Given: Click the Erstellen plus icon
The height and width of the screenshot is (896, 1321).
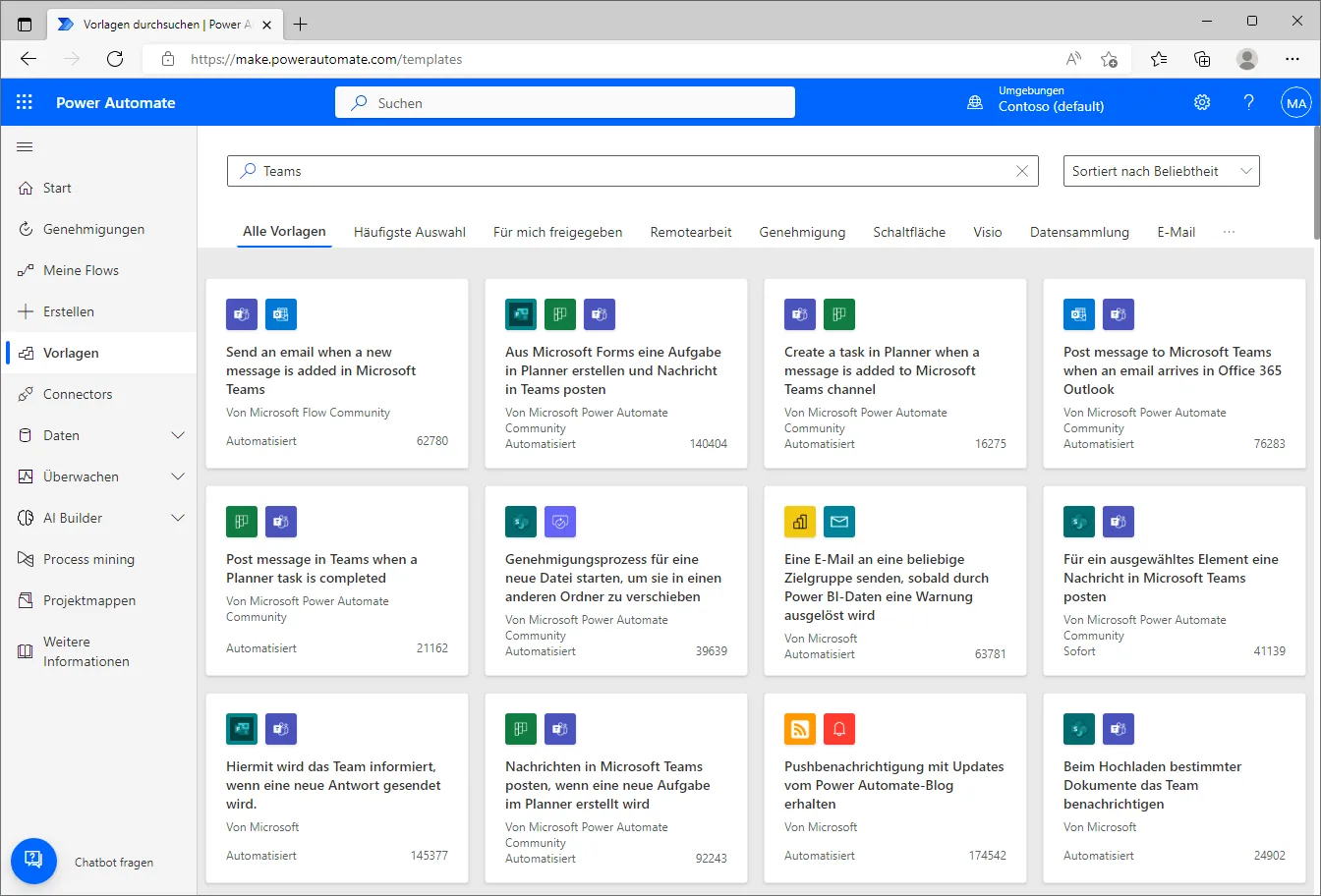Looking at the screenshot, I should coord(26,311).
